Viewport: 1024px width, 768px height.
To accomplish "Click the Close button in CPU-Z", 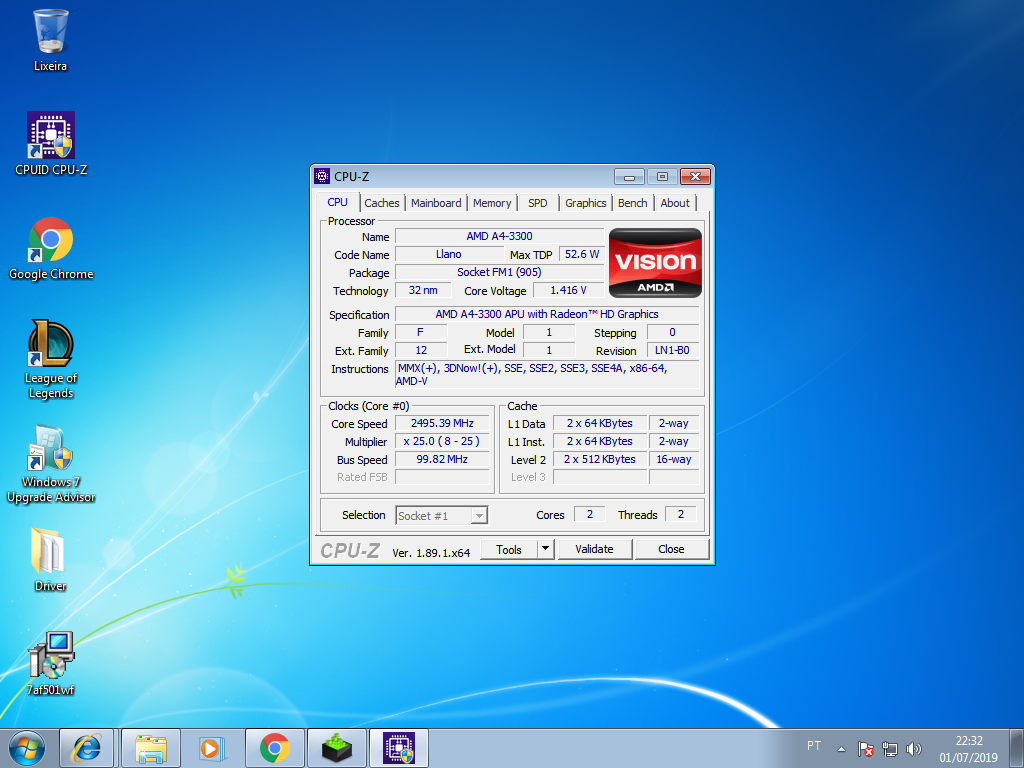I will coord(671,549).
